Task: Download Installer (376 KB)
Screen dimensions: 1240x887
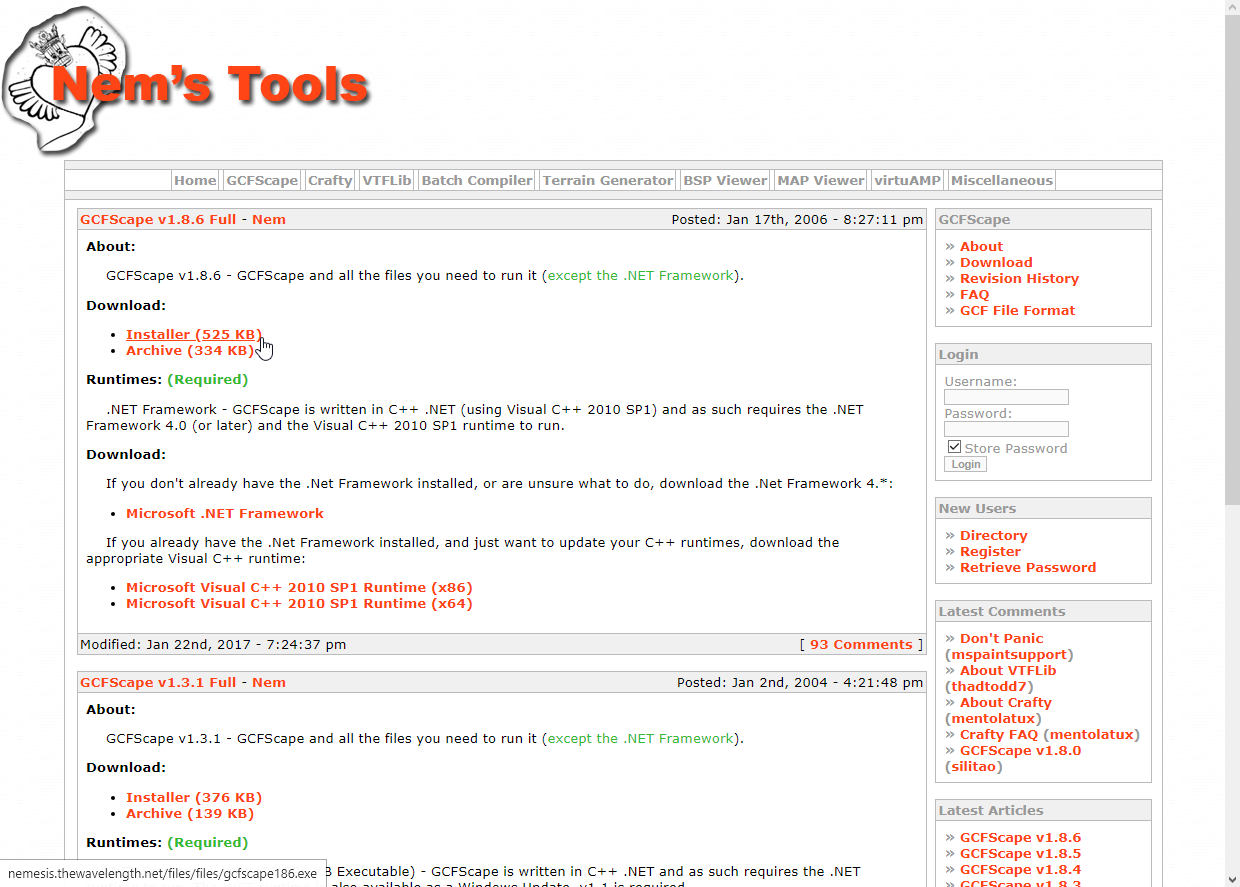Action: tap(194, 797)
